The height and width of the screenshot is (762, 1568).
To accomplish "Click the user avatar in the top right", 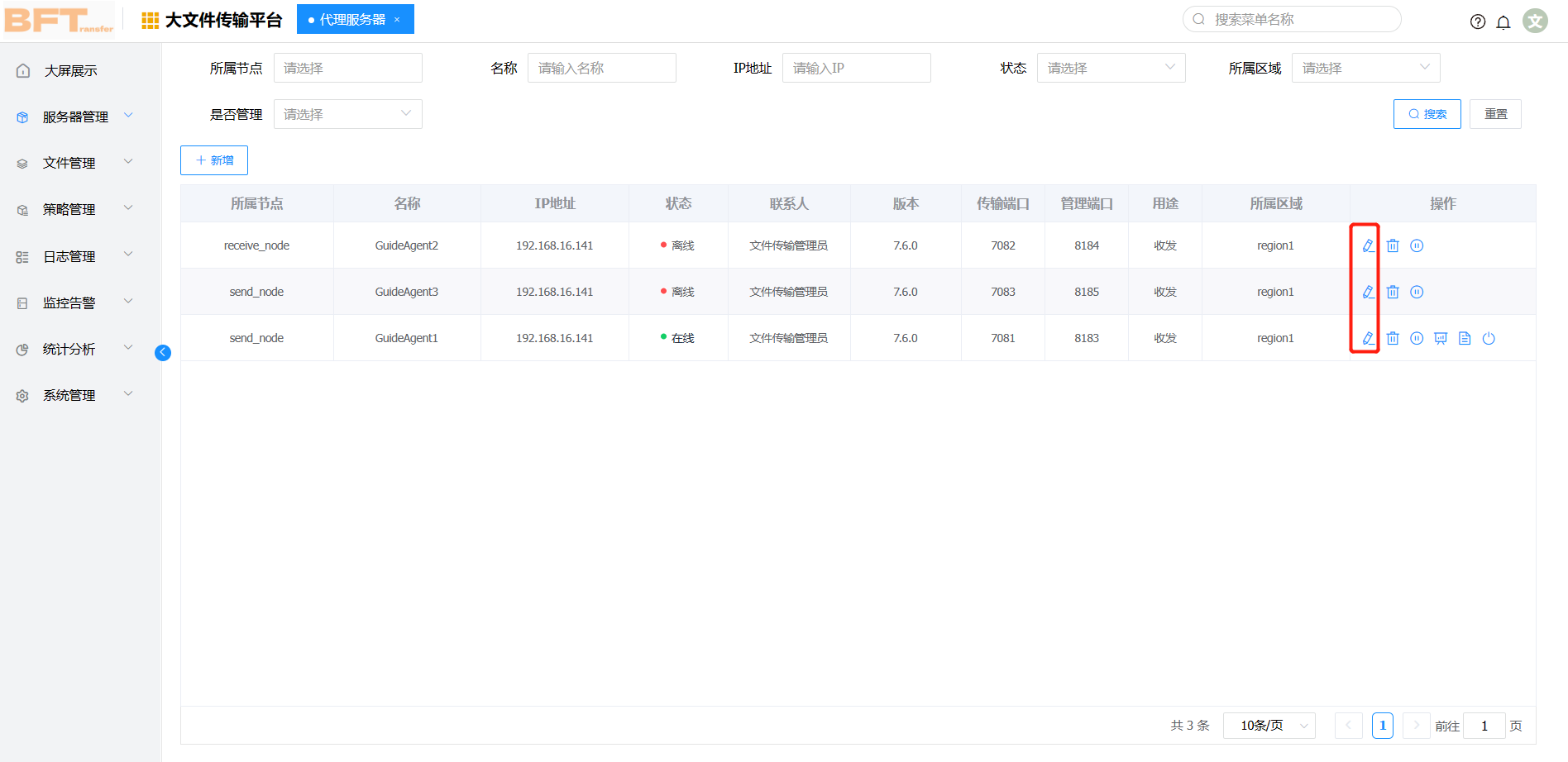I will tap(1535, 20).
